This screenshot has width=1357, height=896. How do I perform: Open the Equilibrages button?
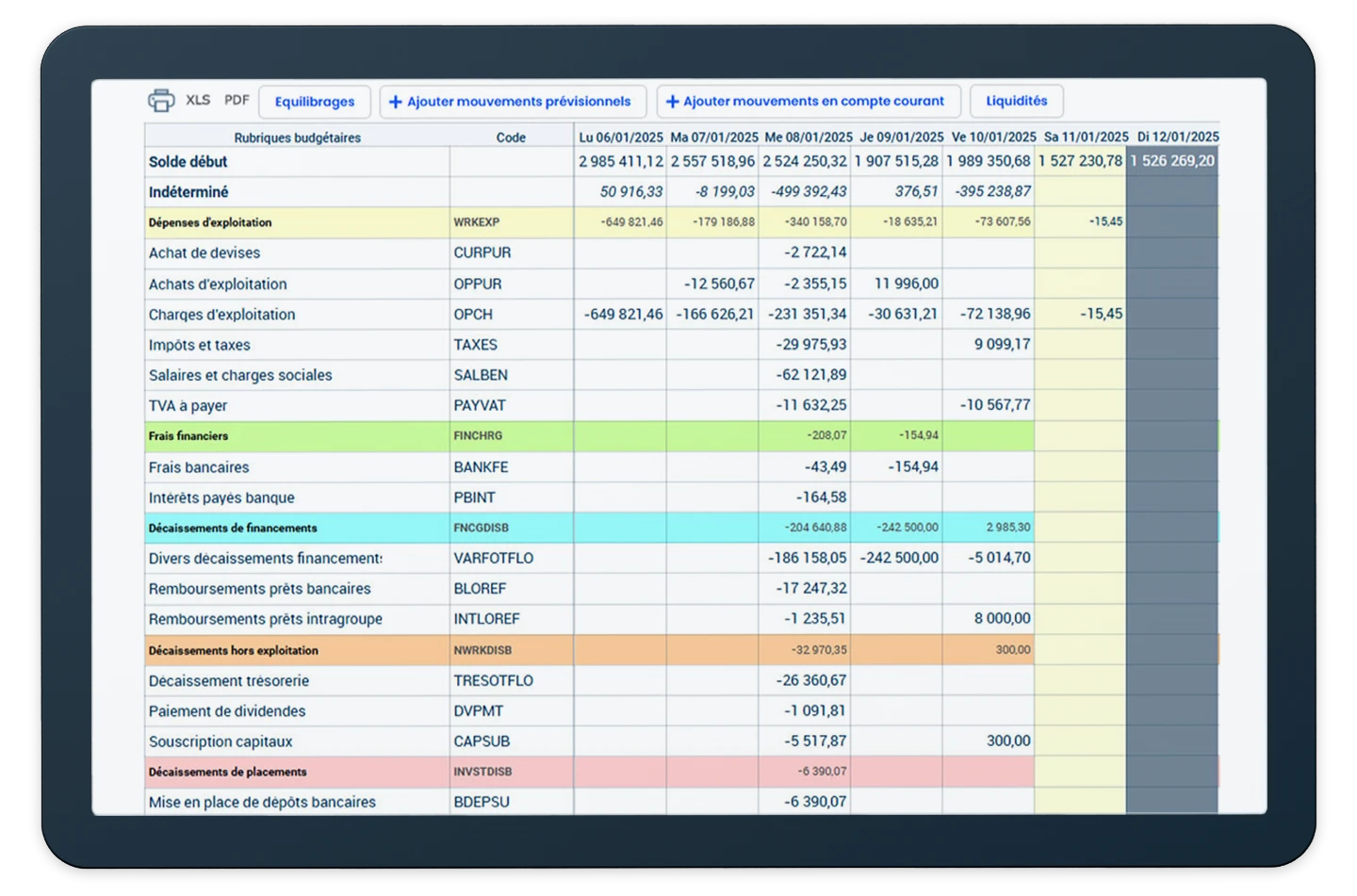315,102
